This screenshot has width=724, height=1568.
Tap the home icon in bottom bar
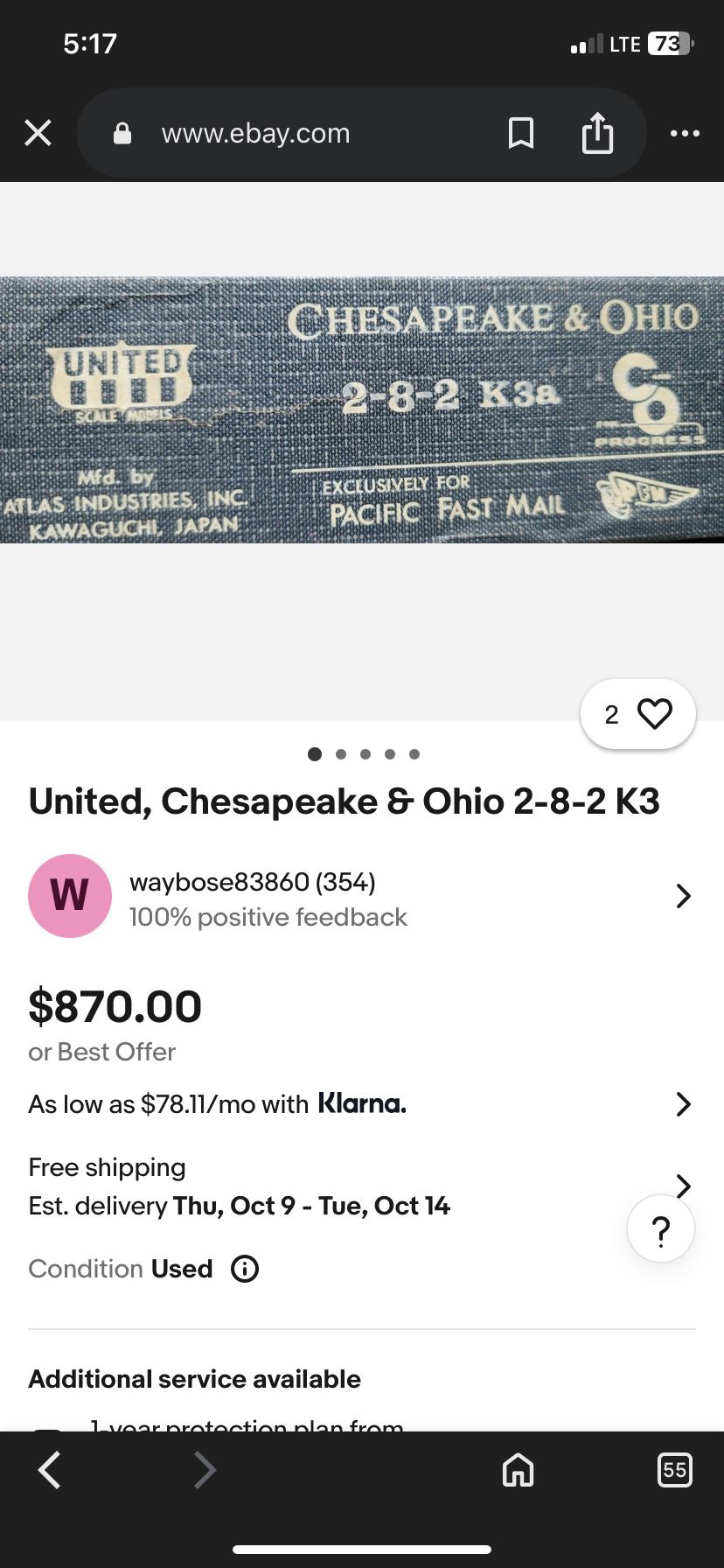coord(518,1470)
